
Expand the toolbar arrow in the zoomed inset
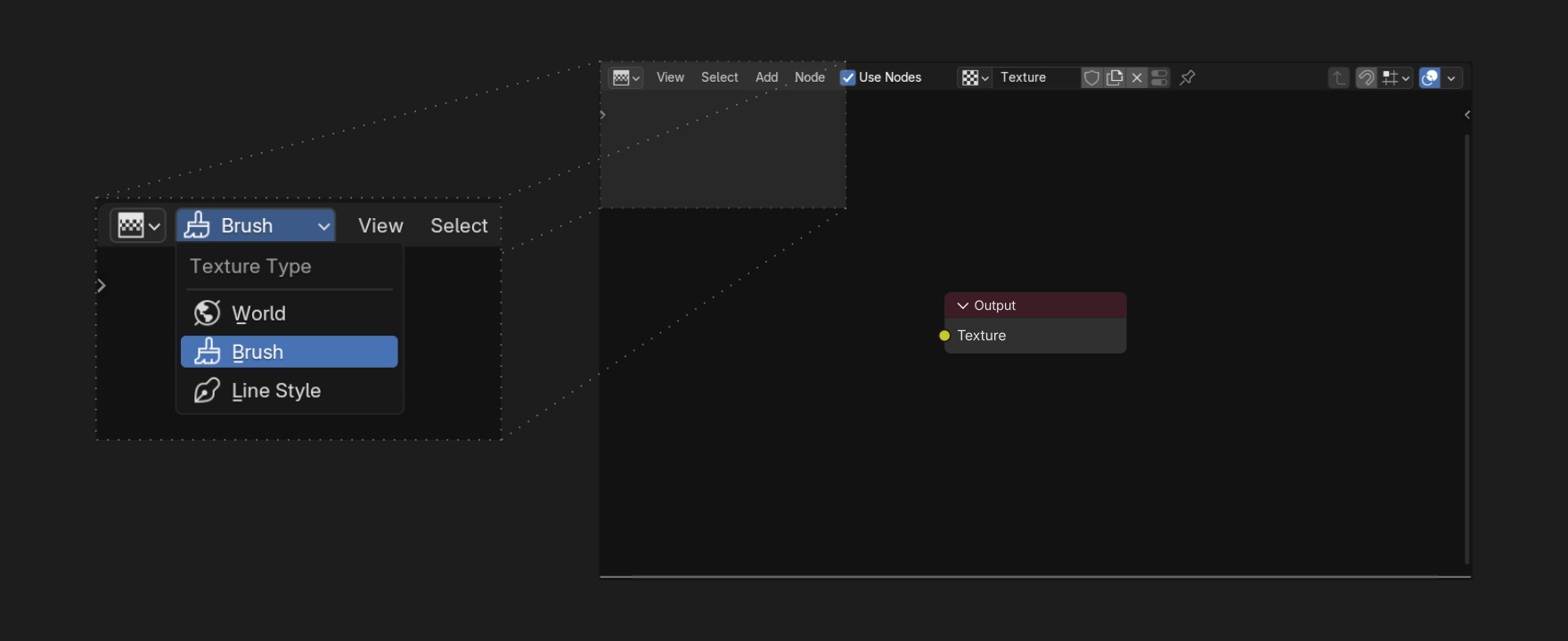(x=102, y=286)
